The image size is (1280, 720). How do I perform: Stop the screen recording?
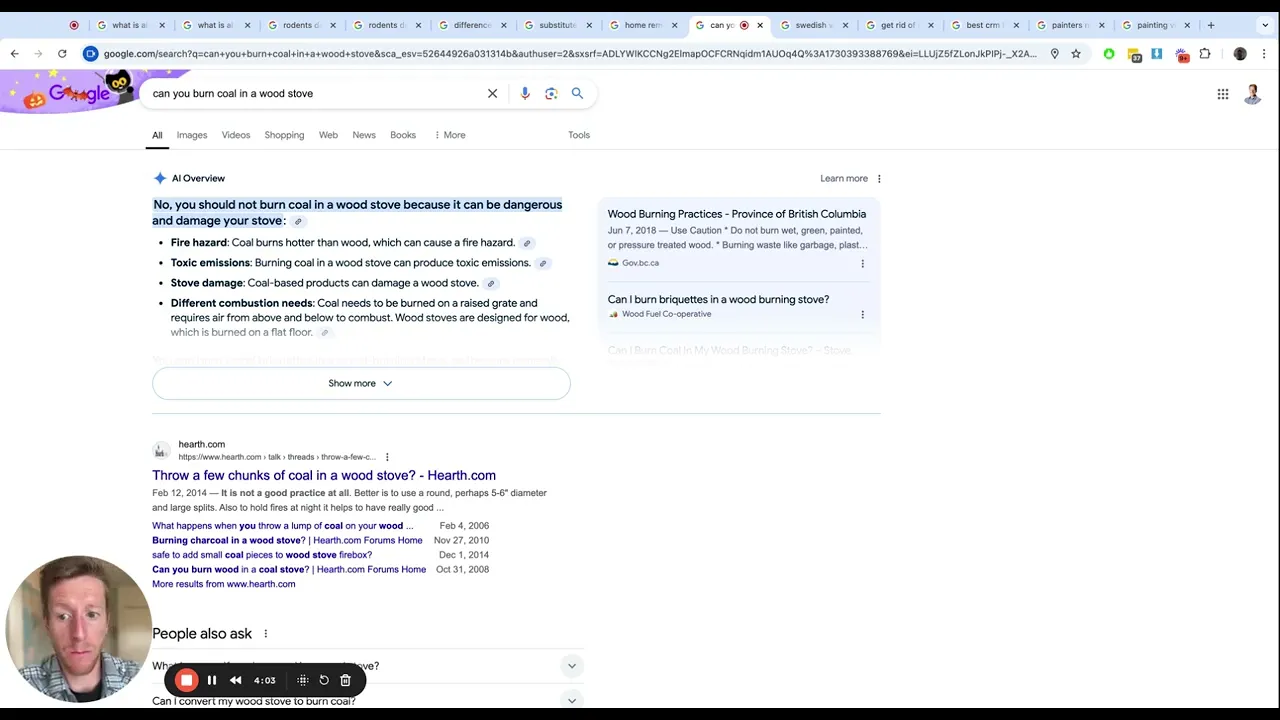click(186, 680)
